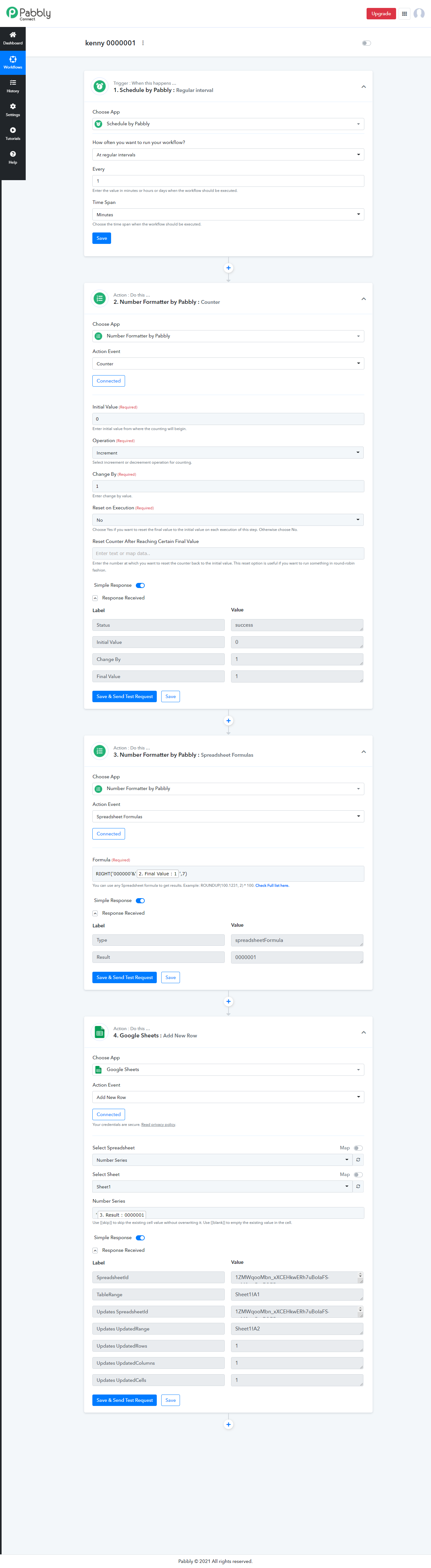Add a step after the Counter action

pos(228,721)
